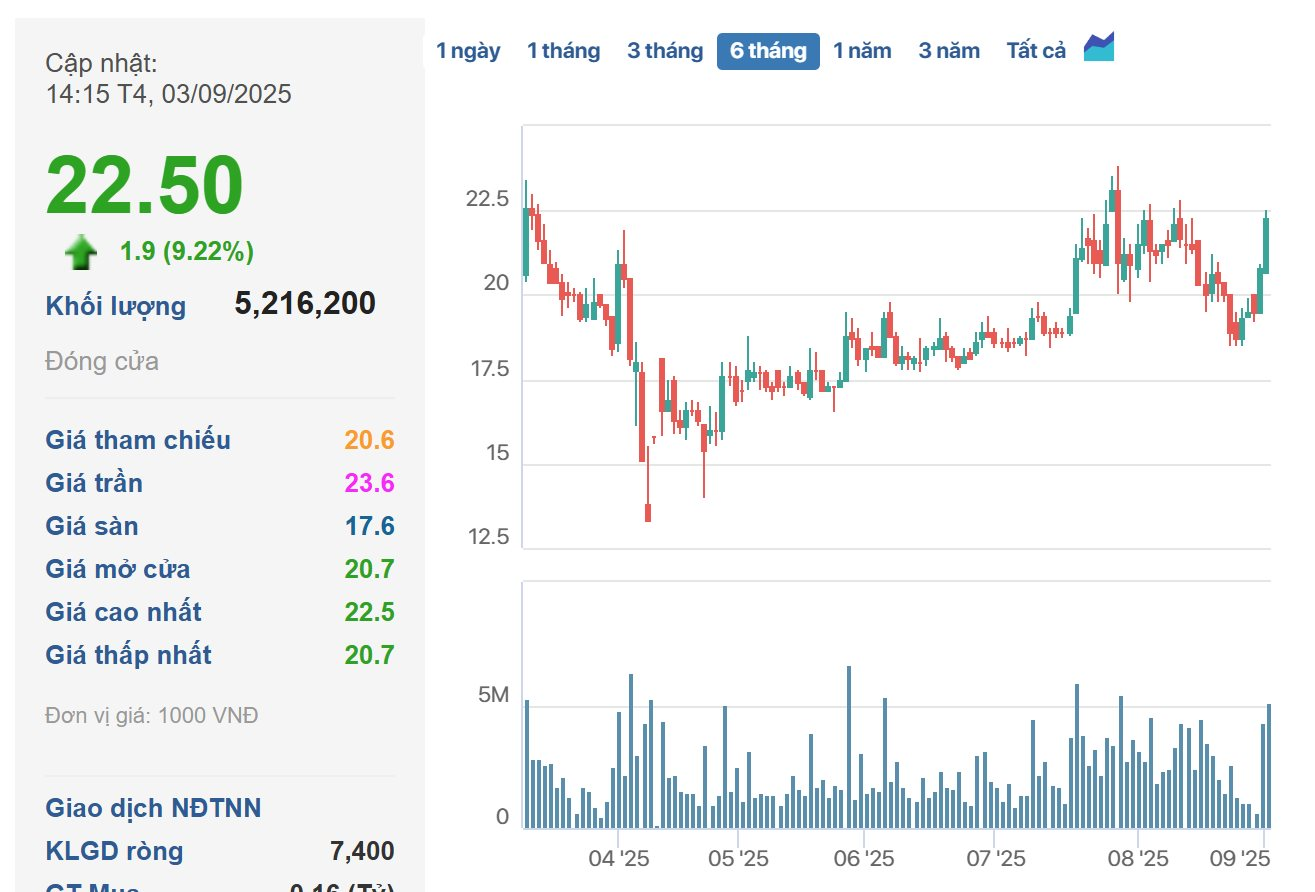This screenshot has width=1315, height=892.
Task: Select the 1 tháng chart range
Action: (x=563, y=51)
